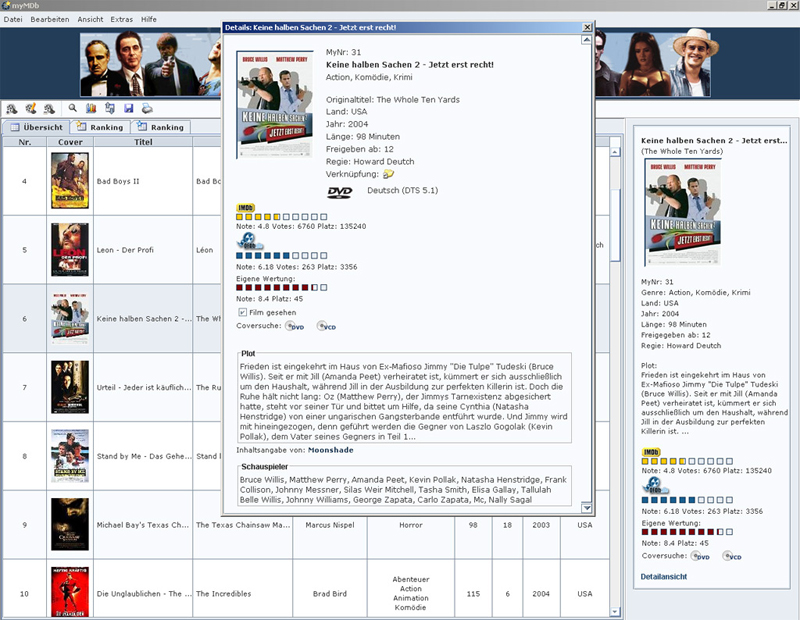This screenshot has width=800, height=620.
Task: Click the details dialog scrollbar down arrow
Action: click(586, 508)
